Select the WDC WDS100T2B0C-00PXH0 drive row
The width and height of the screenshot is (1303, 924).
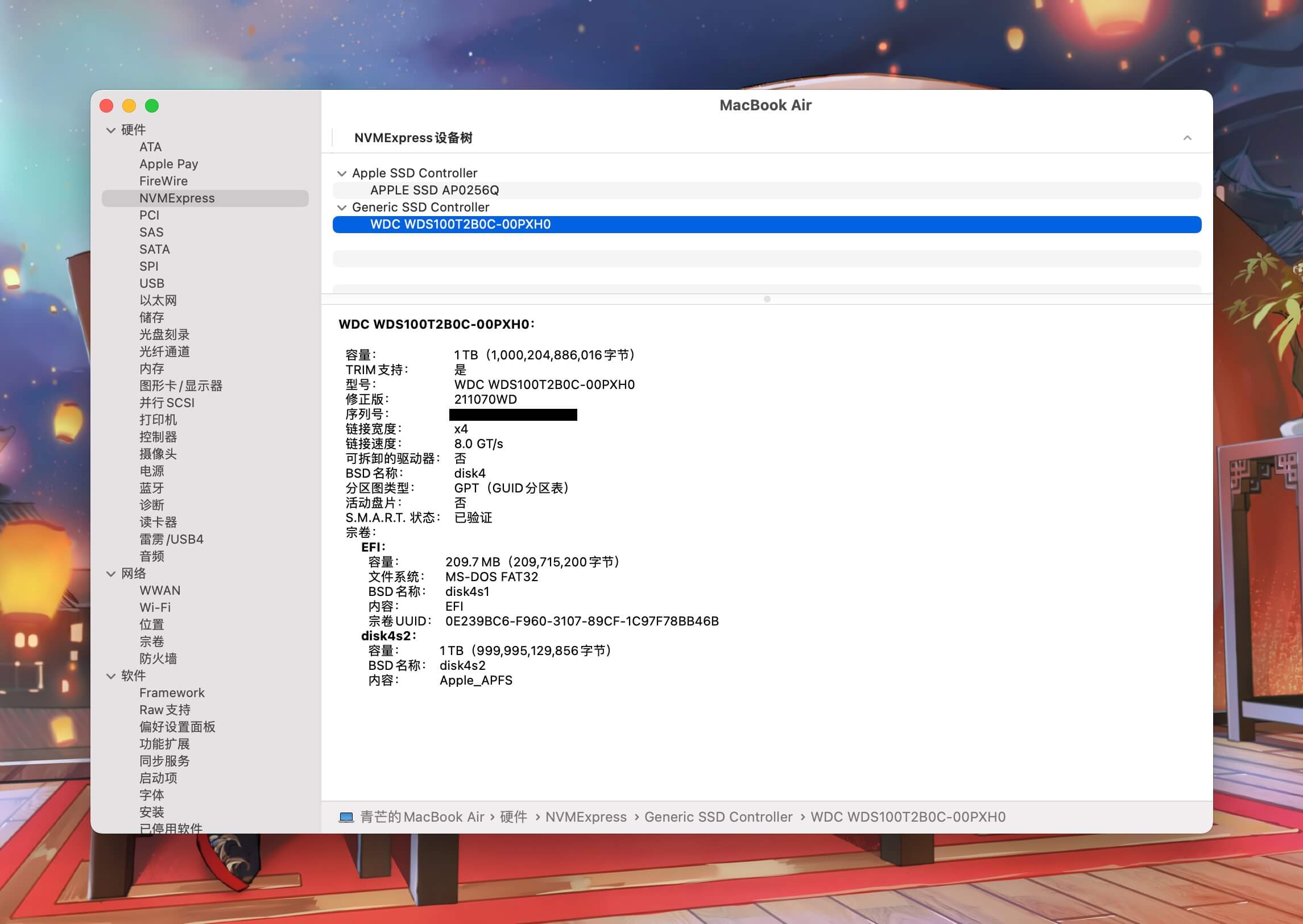[x=460, y=225]
